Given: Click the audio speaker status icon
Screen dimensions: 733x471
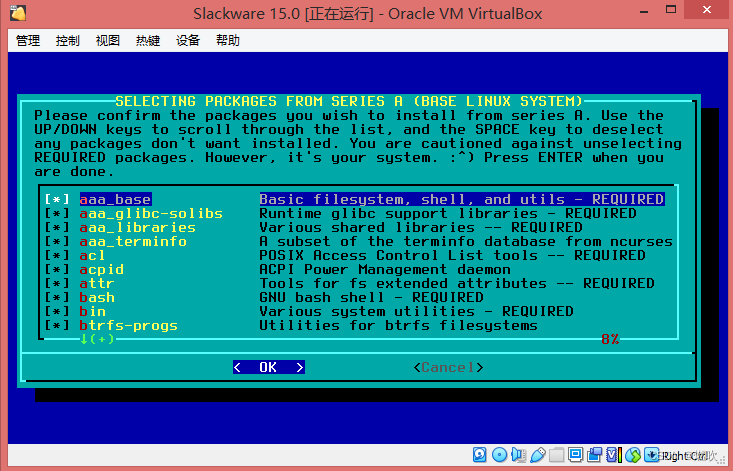Looking at the screenshot, I should 519,455.
